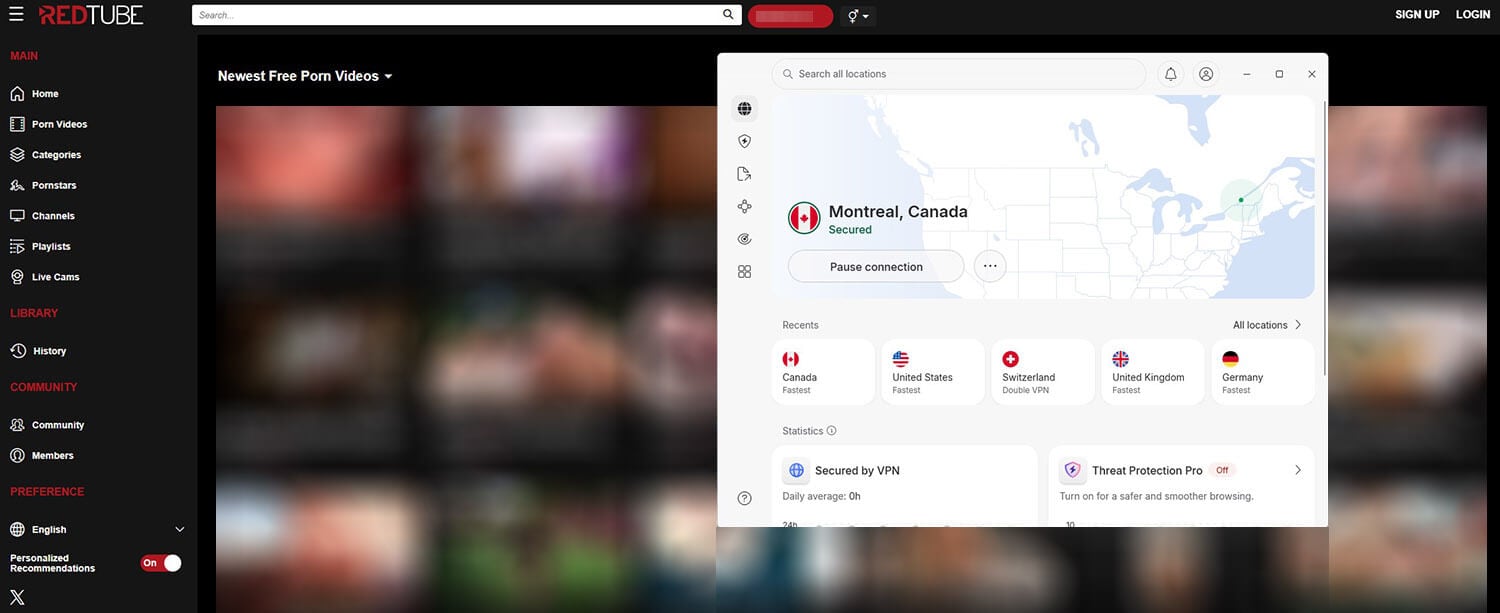Open the account profile icon in the VPN app
The height and width of the screenshot is (613, 1500).
coord(1206,74)
